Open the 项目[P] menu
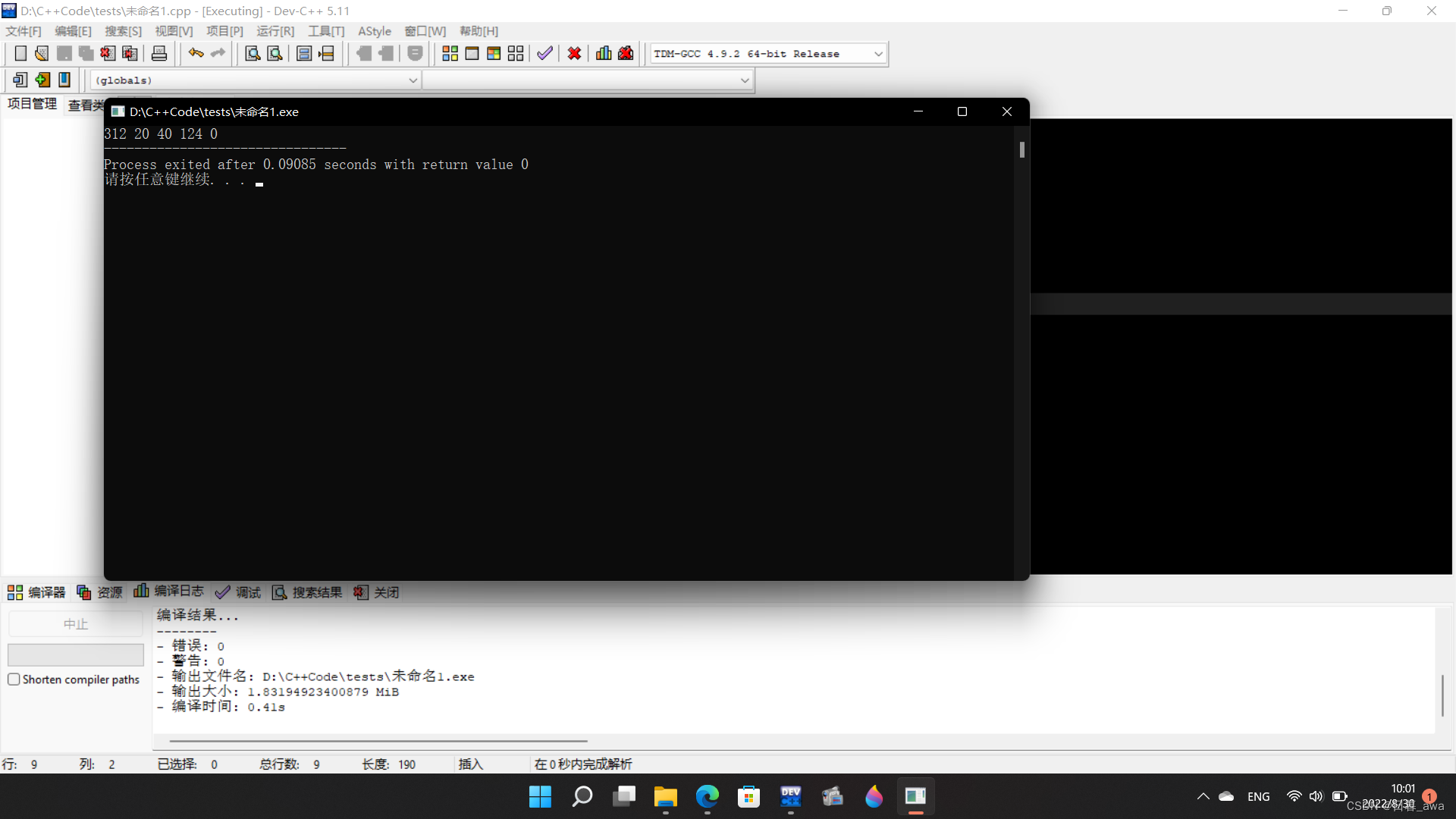This screenshot has width=1456, height=819. (224, 31)
